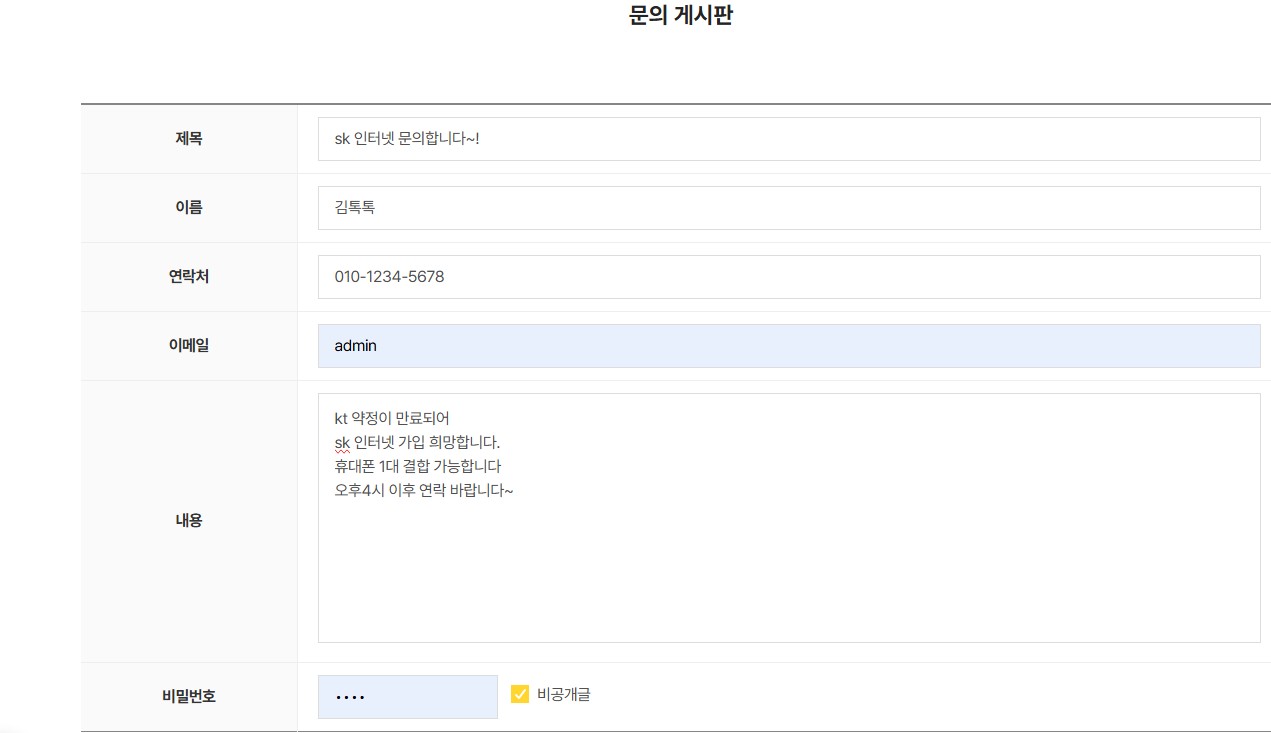Place cursor on '휴대폰 1대 결합 가능합니다' line
This screenshot has height=733, width=1271.
(417, 467)
